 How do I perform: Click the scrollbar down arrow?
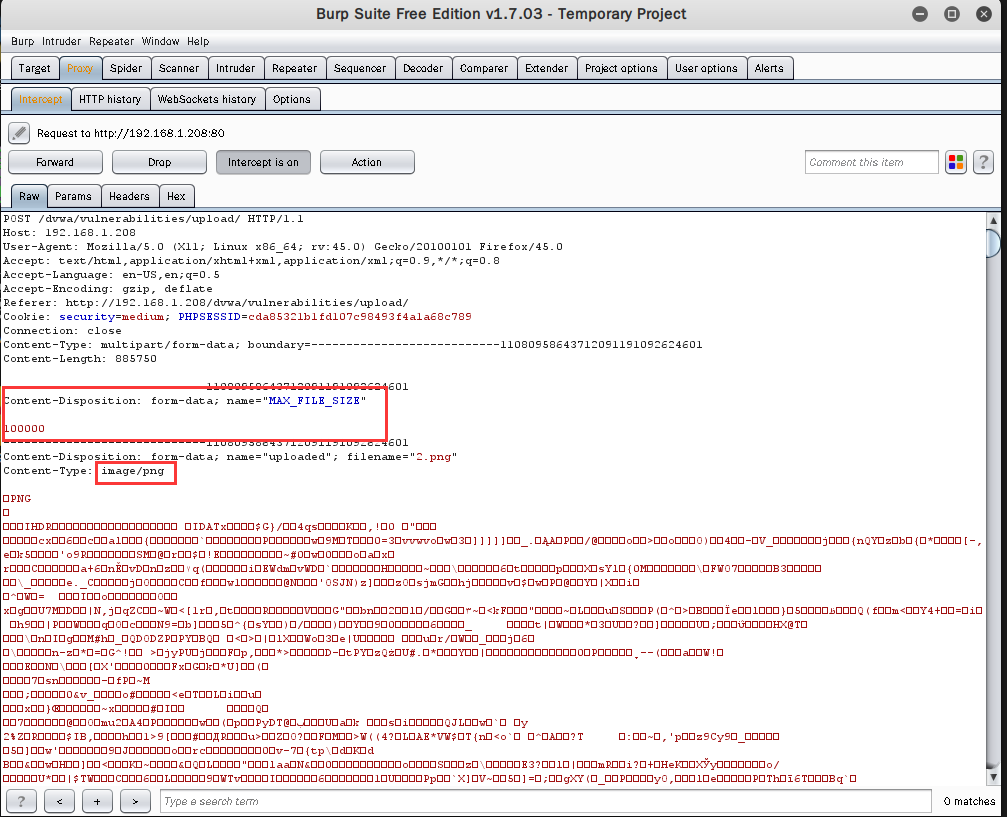click(x=994, y=777)
